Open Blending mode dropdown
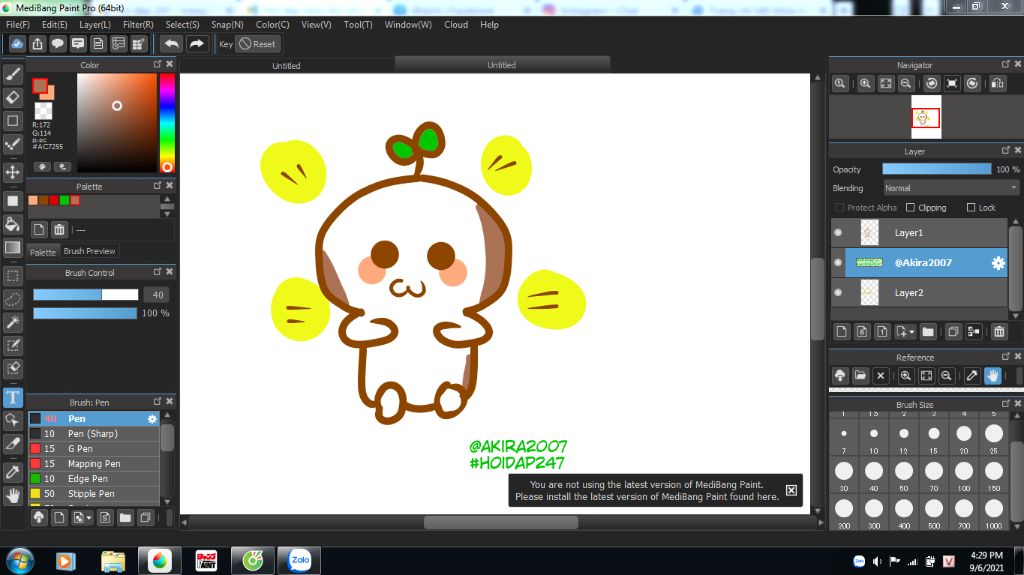The height and width of the screenshot is (575, 1024). click(x=951, y=188)
